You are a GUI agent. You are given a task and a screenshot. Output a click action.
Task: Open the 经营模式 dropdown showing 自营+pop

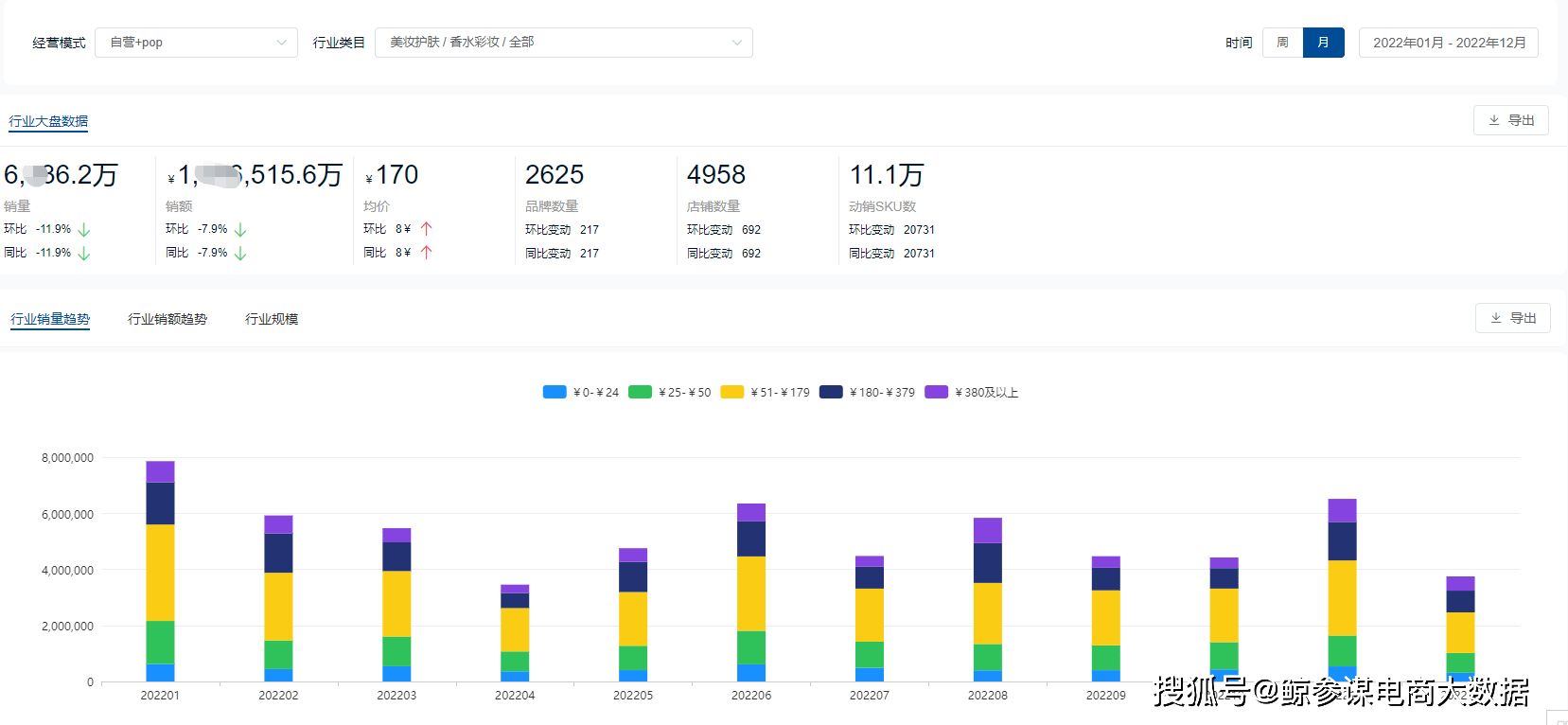196,43
